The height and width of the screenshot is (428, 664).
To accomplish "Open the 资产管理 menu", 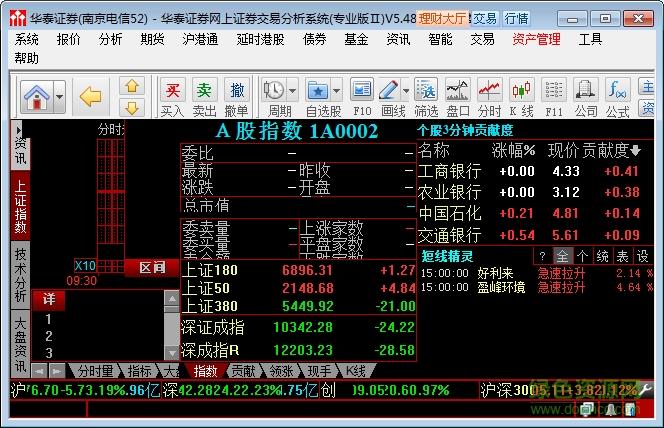I will click(536, 39).
